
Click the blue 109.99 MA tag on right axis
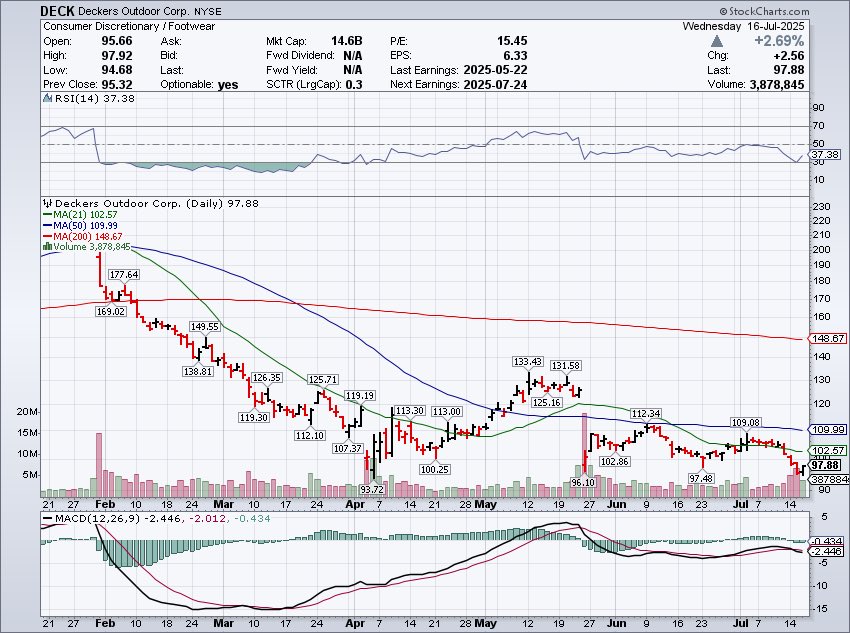click(829, 429)
